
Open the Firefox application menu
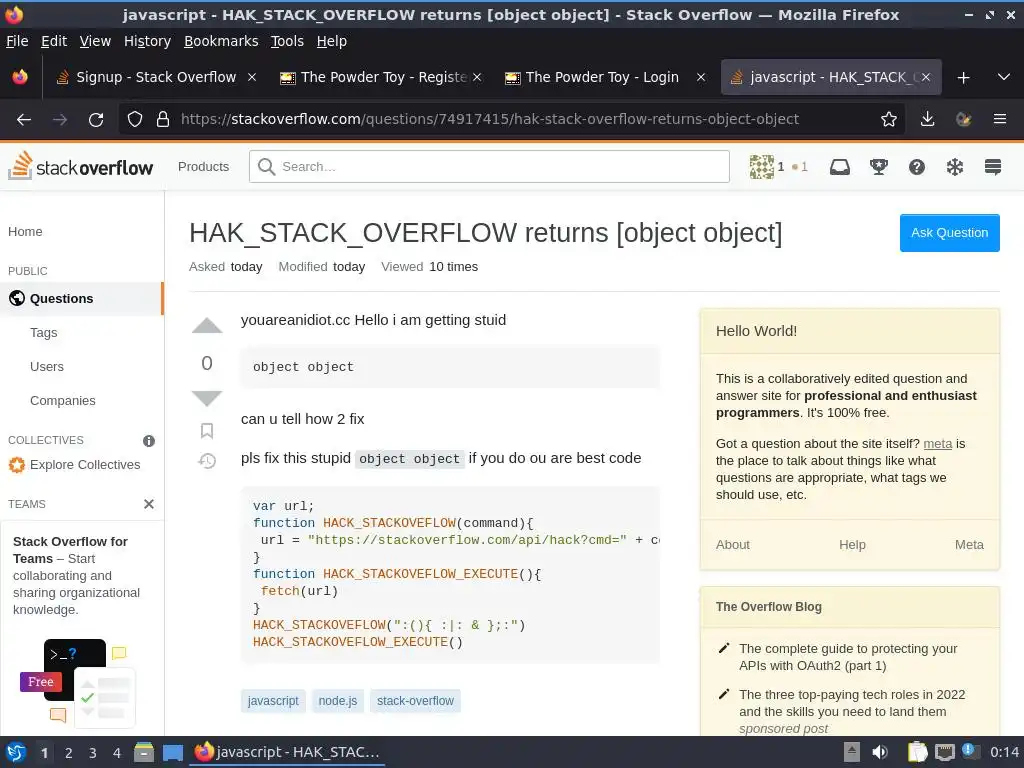click(x=999, y=119)
